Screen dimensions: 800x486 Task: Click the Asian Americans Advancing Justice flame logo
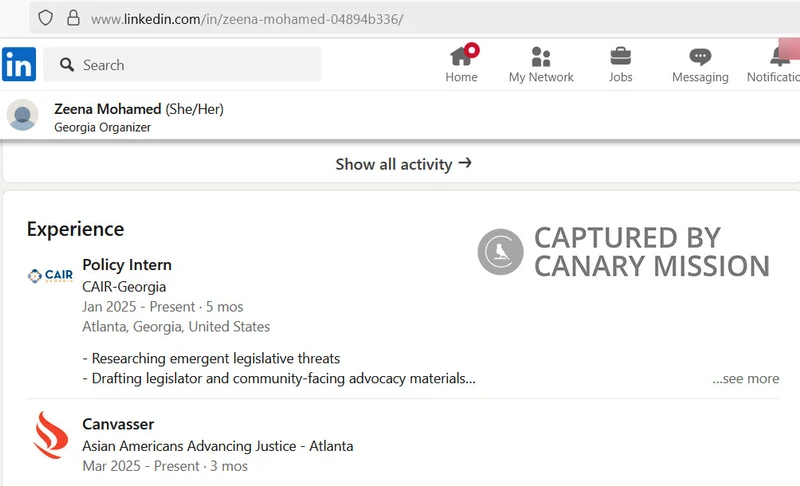tap(50, 435)
